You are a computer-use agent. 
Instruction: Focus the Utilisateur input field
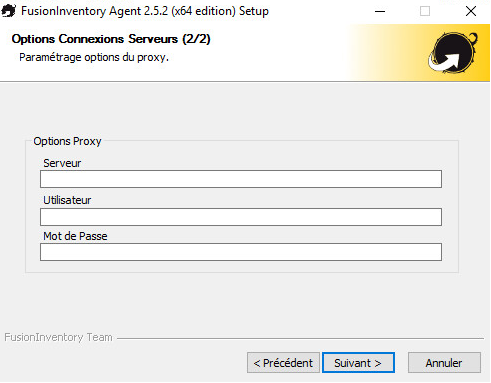tap(241, 217)
